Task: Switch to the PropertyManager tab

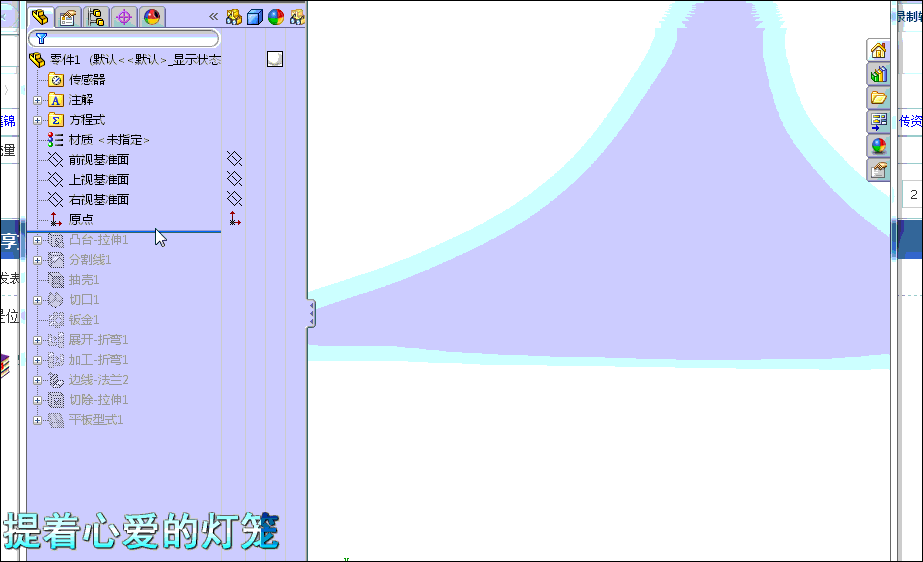Action: 68,17
